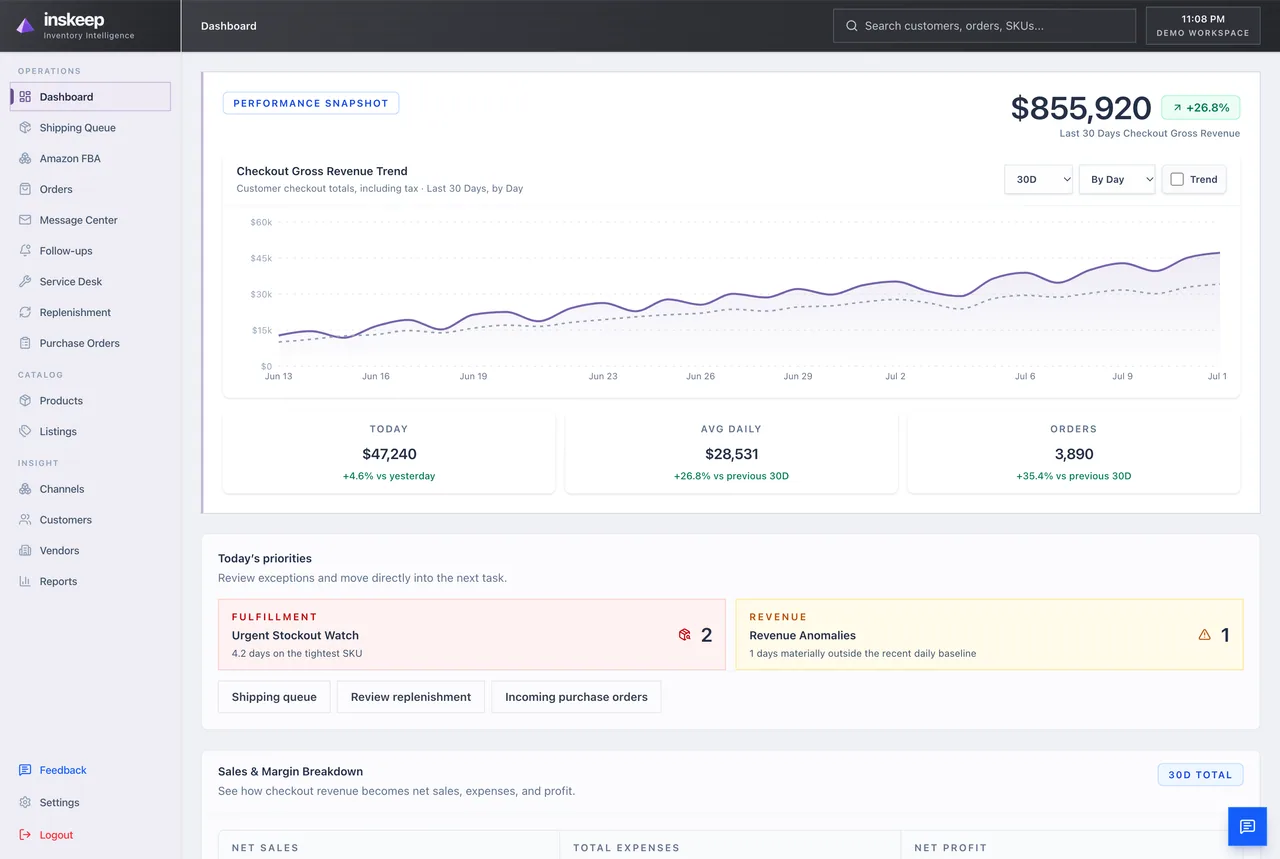Enable the Trend checkbox
This screenshot has height=859, width=1280.
tap(1177, 180)
